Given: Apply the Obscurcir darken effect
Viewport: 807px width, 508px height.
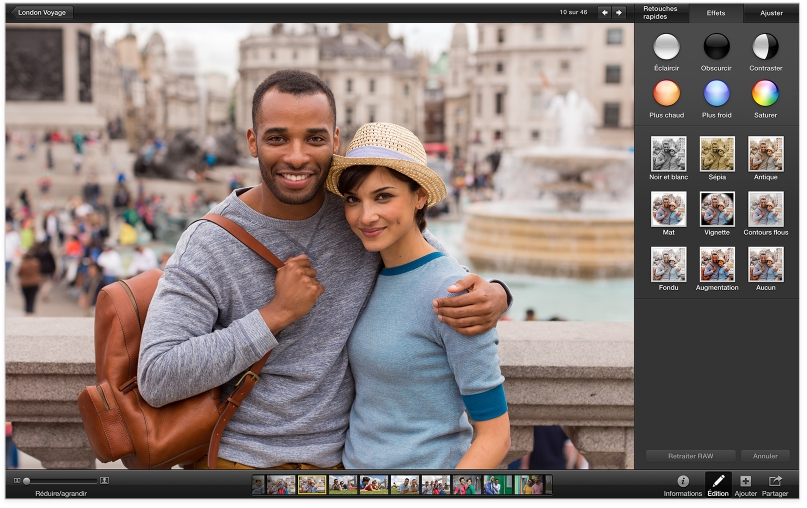Looking at the screenshot, I should click(716, 46).
